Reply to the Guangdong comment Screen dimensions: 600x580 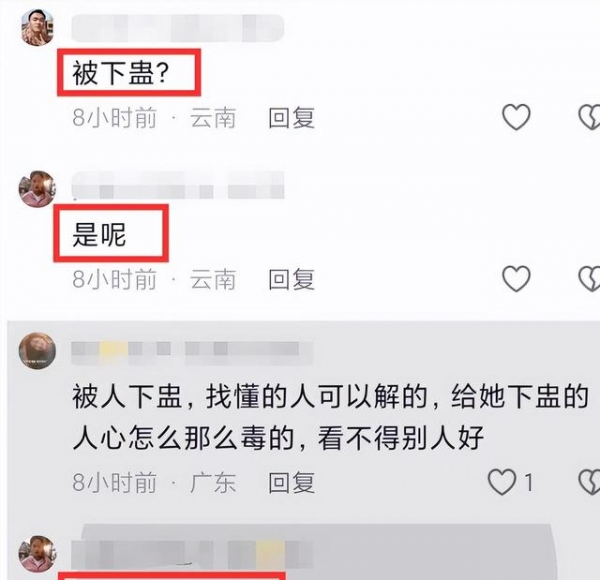click(x=291, y=482)
